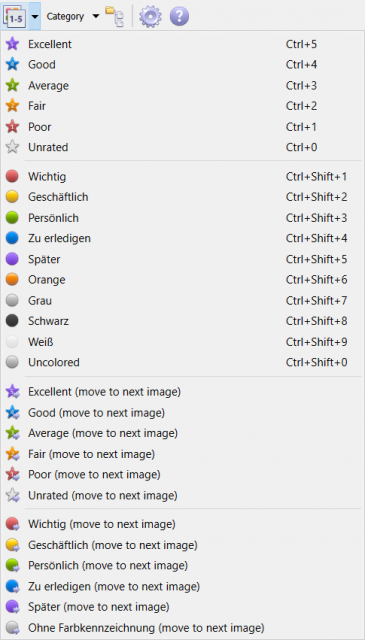The image size is (365, 640).
Task: Open the Category dropdown arrow
Action: (96, 16)
